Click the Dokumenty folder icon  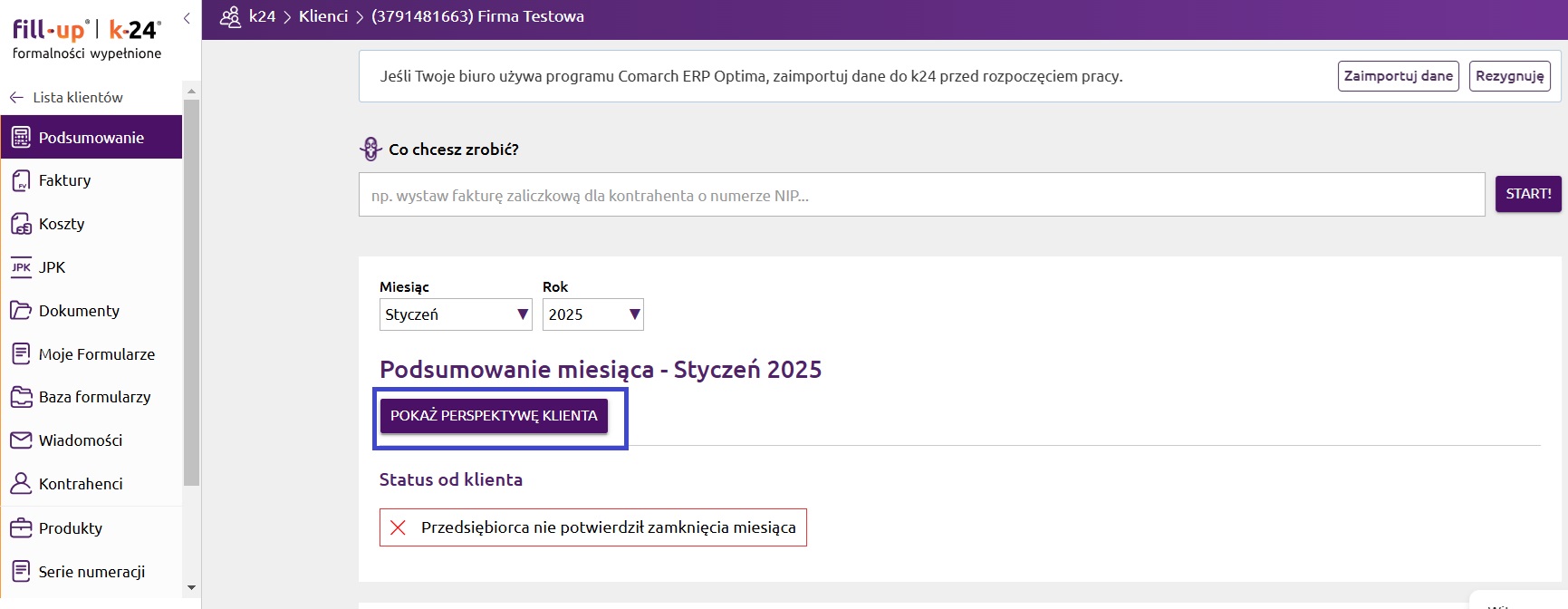pyautogui.click(x=21, y=311)
